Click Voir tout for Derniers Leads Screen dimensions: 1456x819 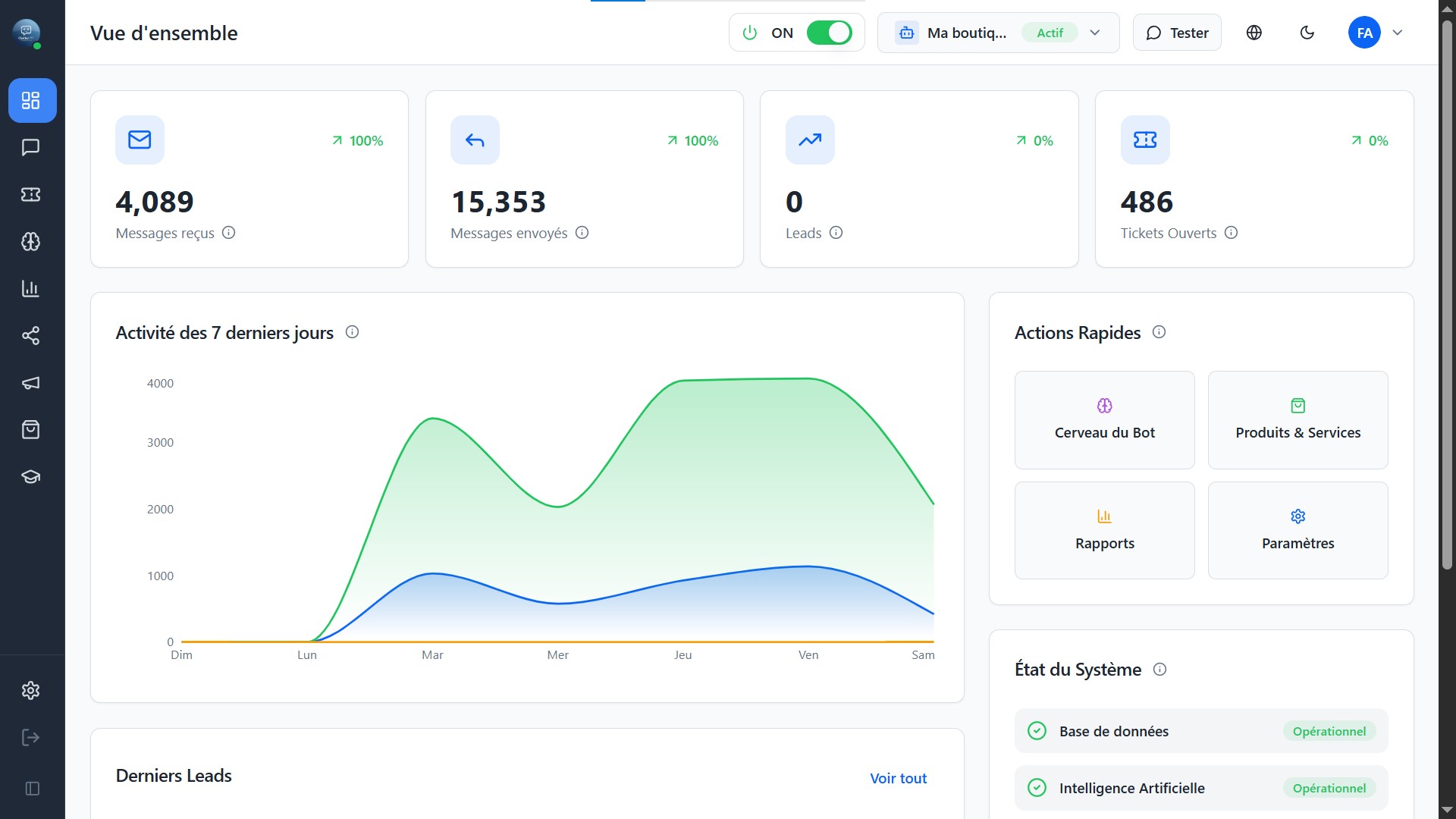coord(898,778)
